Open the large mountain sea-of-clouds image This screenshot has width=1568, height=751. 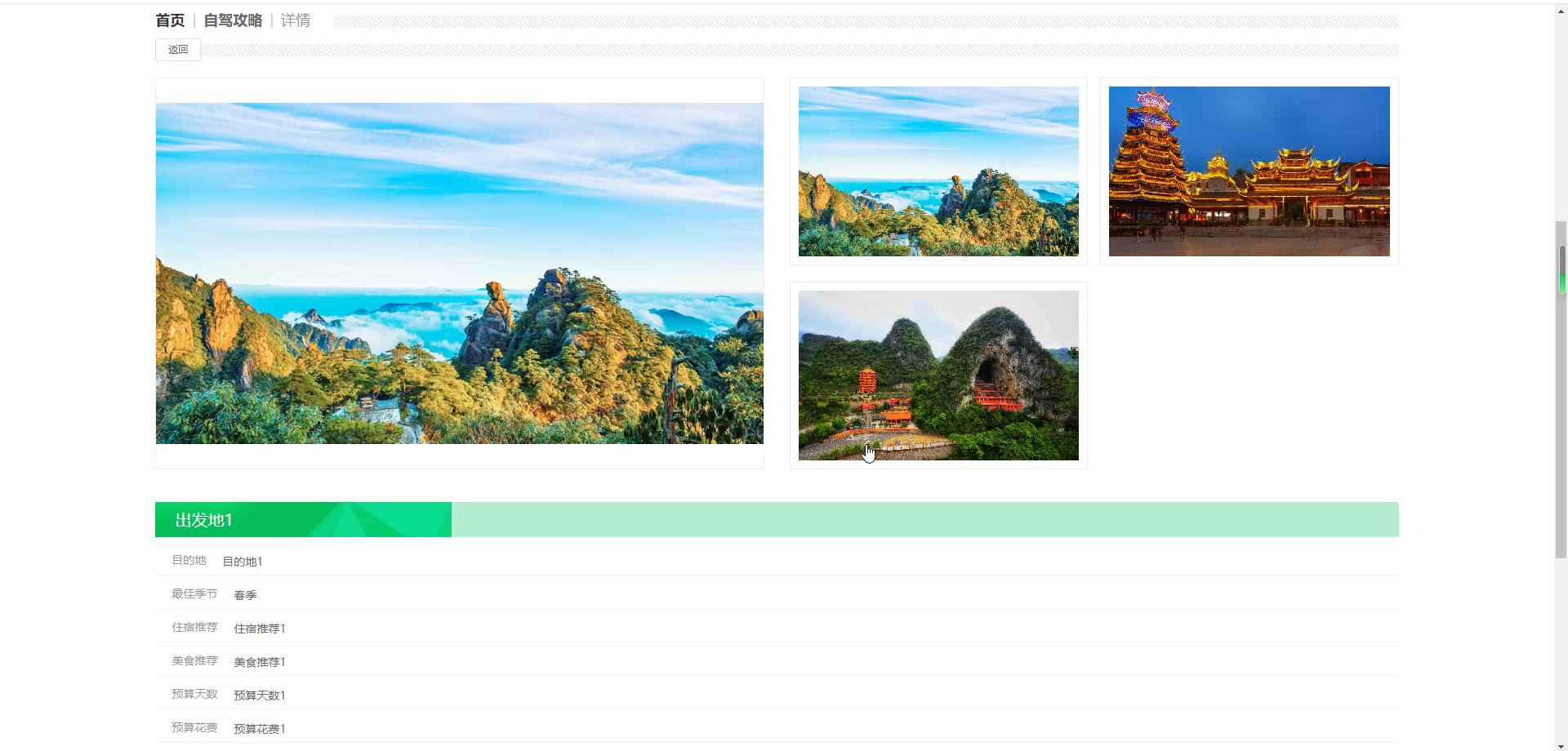pyautogui.click(x=460, y=273)
